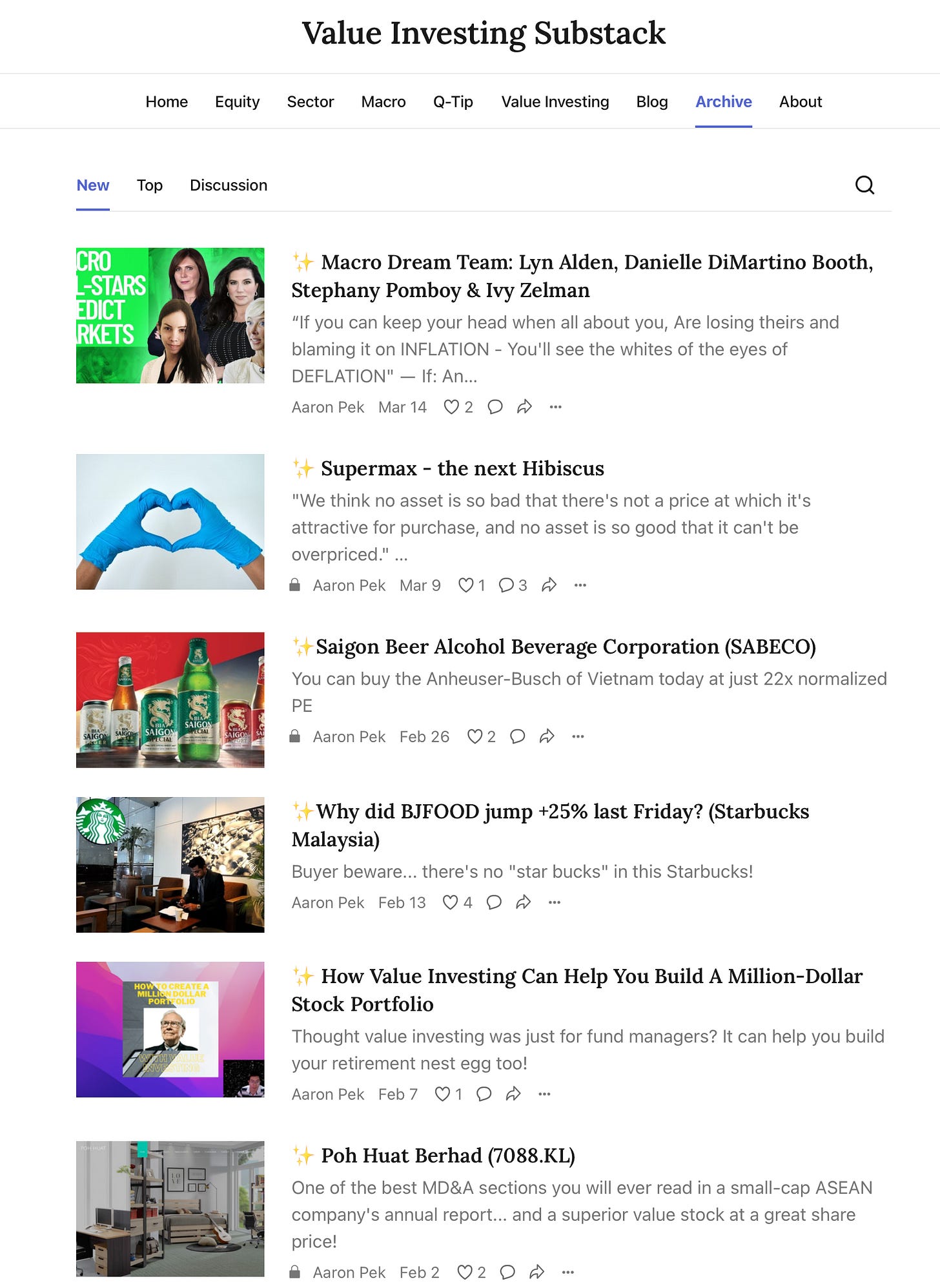
Task: Comment on the BJFOOD Starbucks post
Action: click(495, 902)
